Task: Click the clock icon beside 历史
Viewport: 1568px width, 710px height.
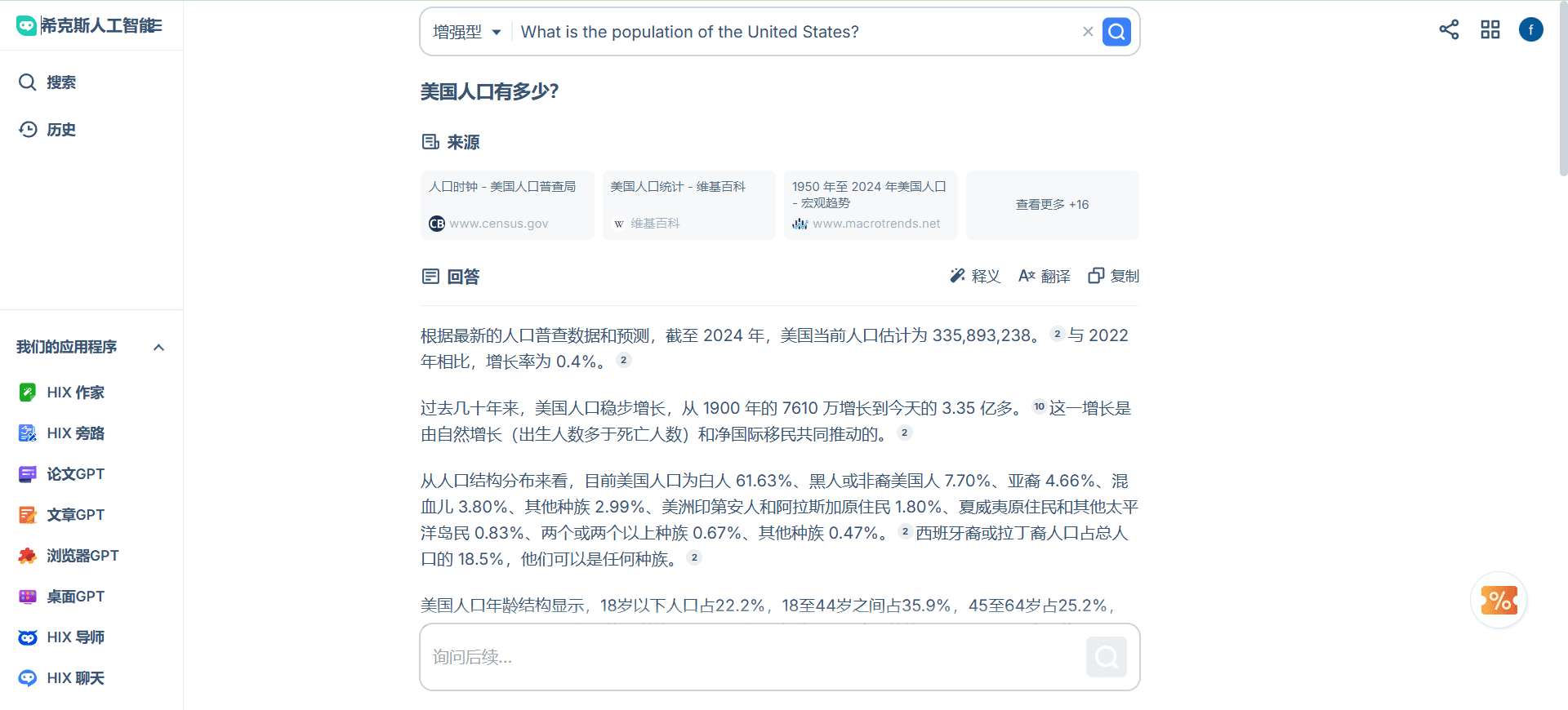Action: pyautogui.click(x=28, y=130)
